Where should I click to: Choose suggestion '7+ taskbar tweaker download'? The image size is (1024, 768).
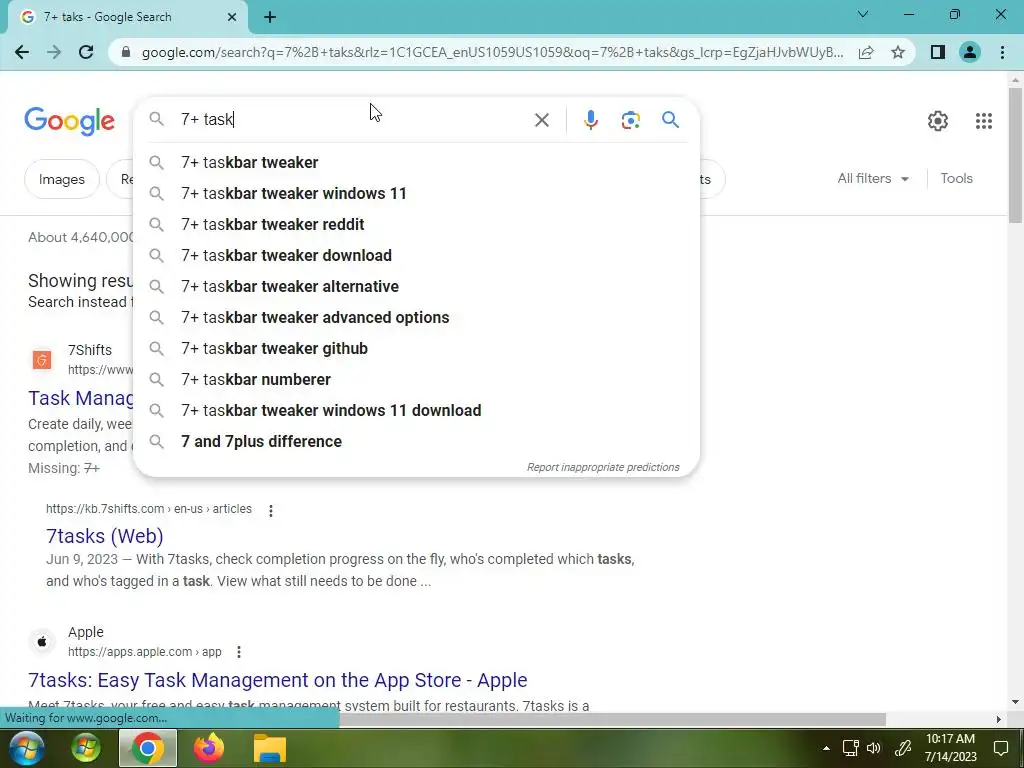tap(416, 255)
